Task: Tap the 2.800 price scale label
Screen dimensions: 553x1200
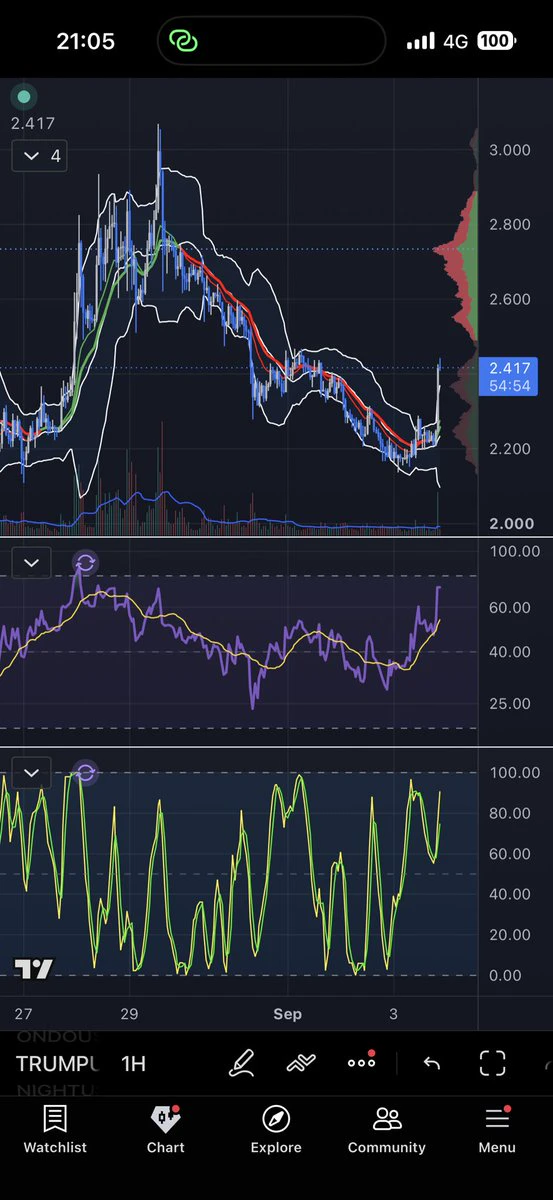Action: point(510,225)
